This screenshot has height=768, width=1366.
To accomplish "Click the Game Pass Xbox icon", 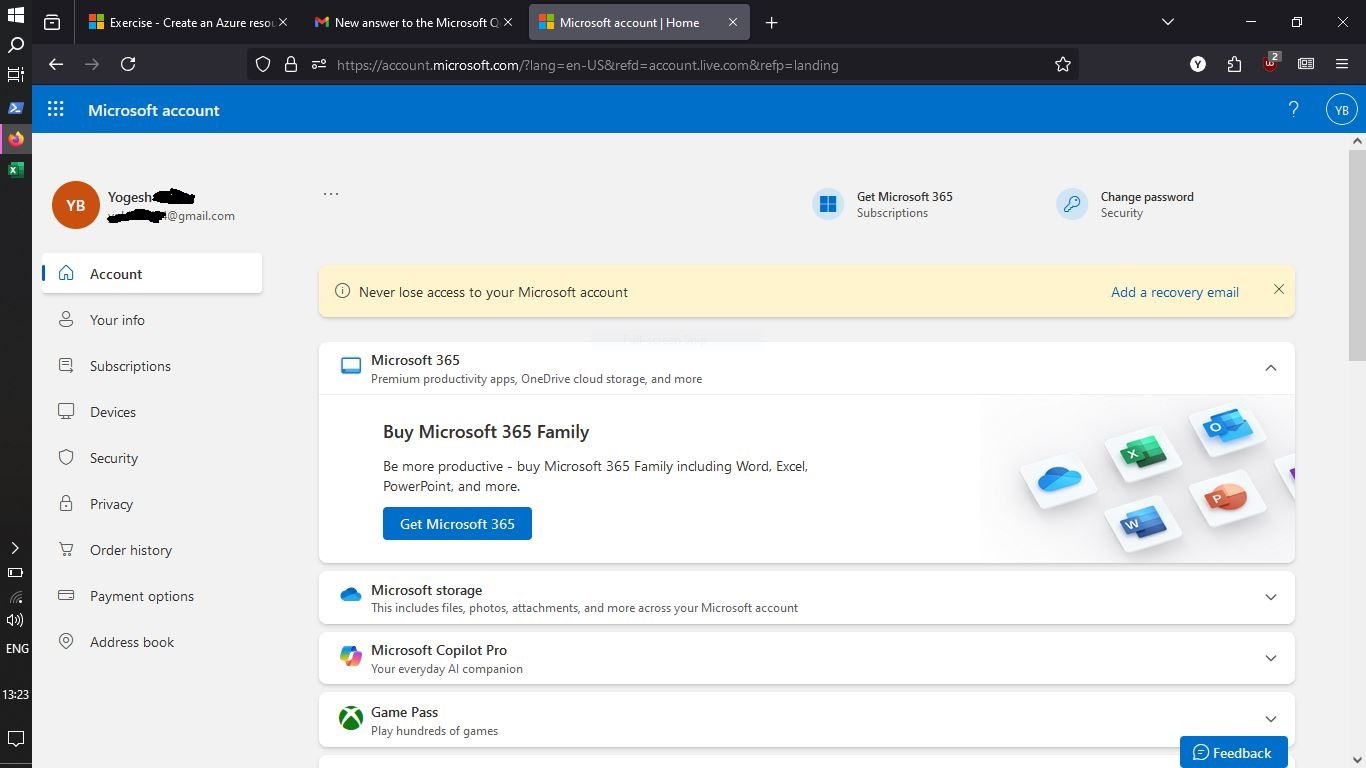I will point(350,718).
